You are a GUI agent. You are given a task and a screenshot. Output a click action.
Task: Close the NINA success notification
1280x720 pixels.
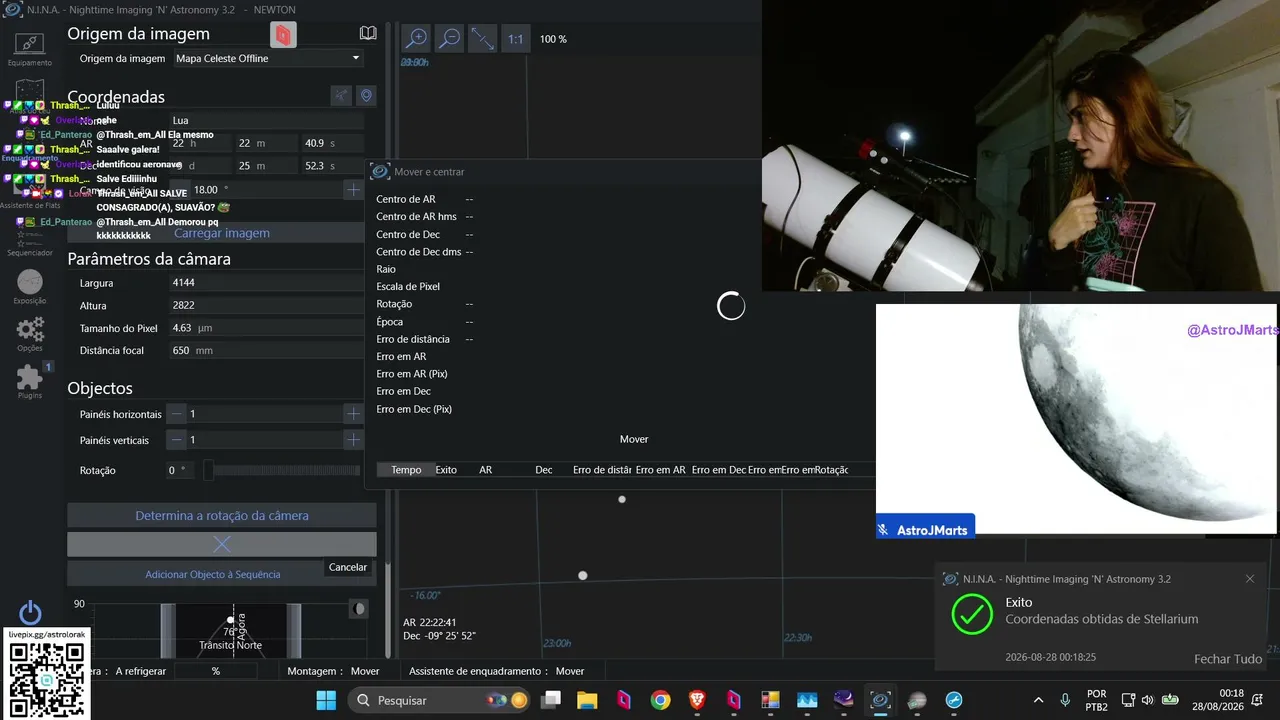[x=1250, y=579]
